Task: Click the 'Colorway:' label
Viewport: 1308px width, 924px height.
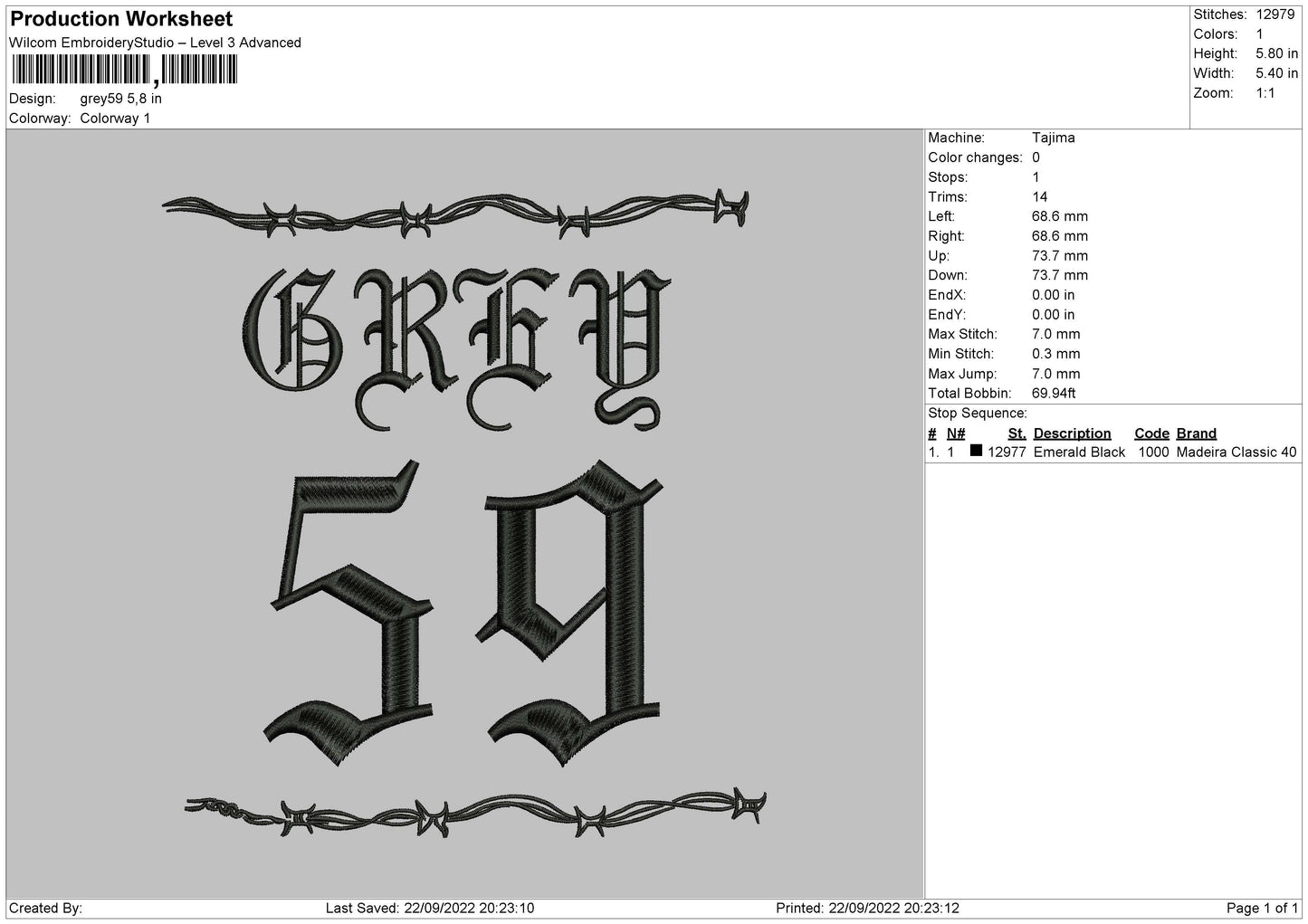Action: click(x=40, y=119)
